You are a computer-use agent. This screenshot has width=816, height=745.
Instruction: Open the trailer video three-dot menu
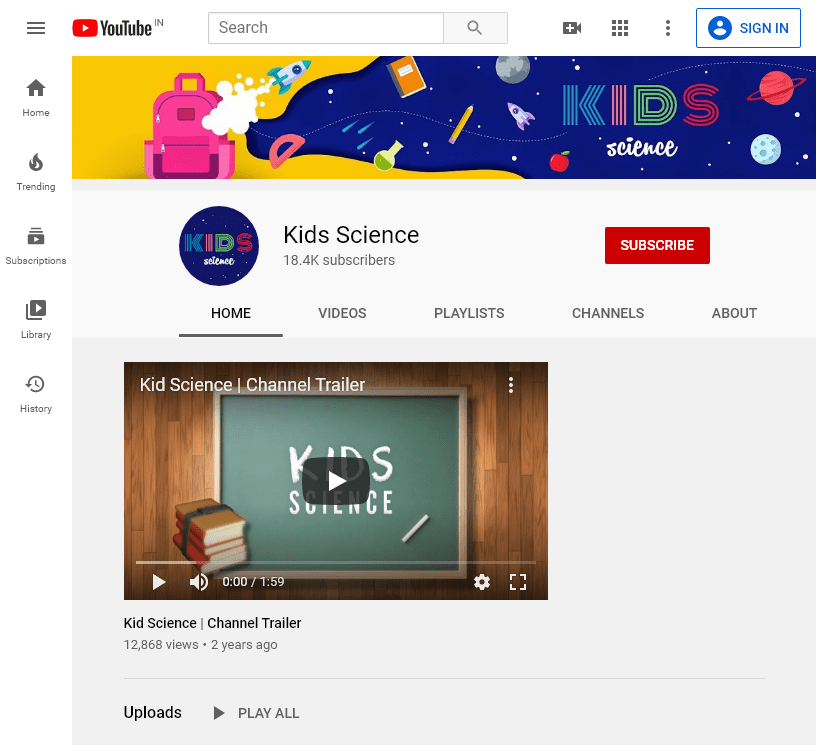(x=511, y=385)
